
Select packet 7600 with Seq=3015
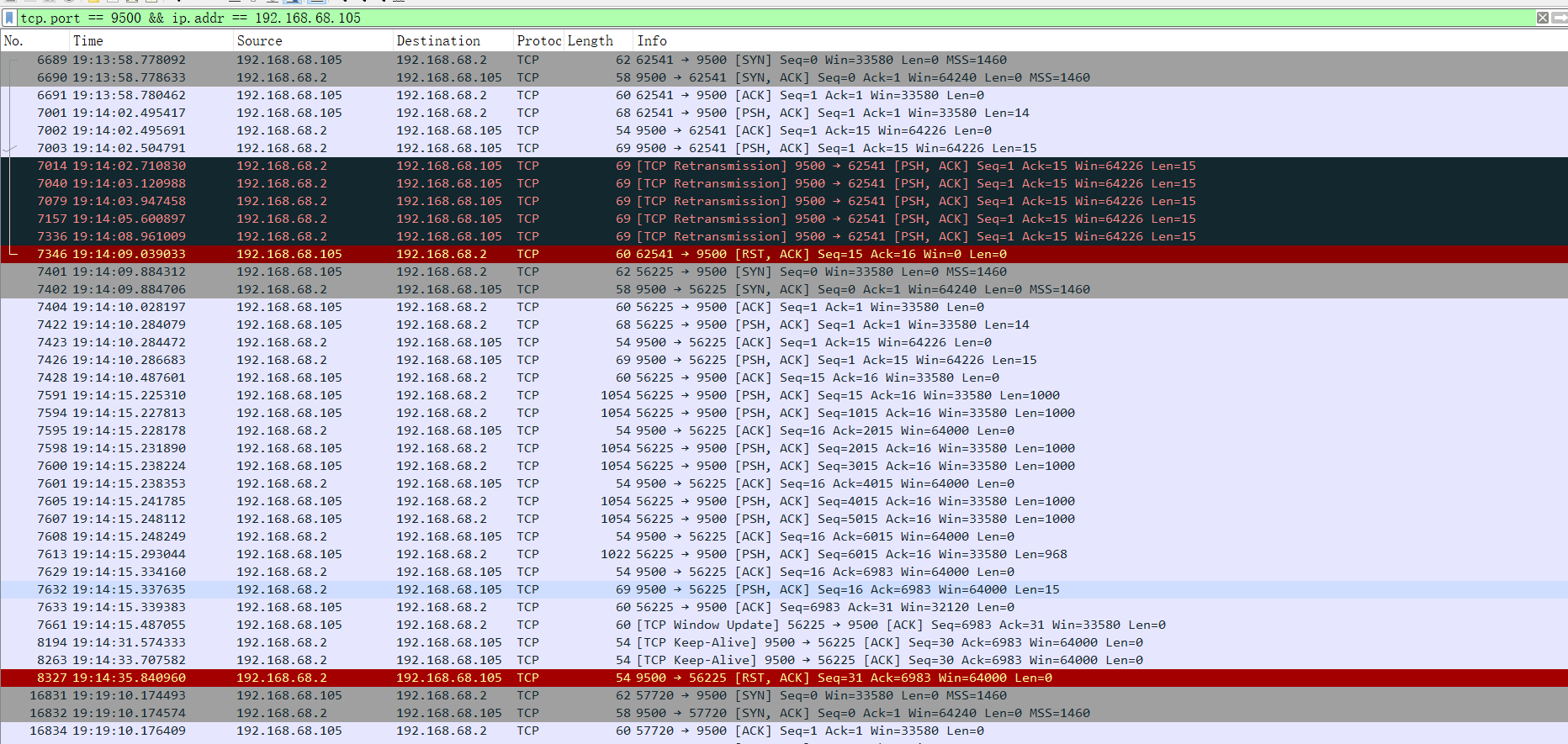pyautogui.click(x=784, y=466)
